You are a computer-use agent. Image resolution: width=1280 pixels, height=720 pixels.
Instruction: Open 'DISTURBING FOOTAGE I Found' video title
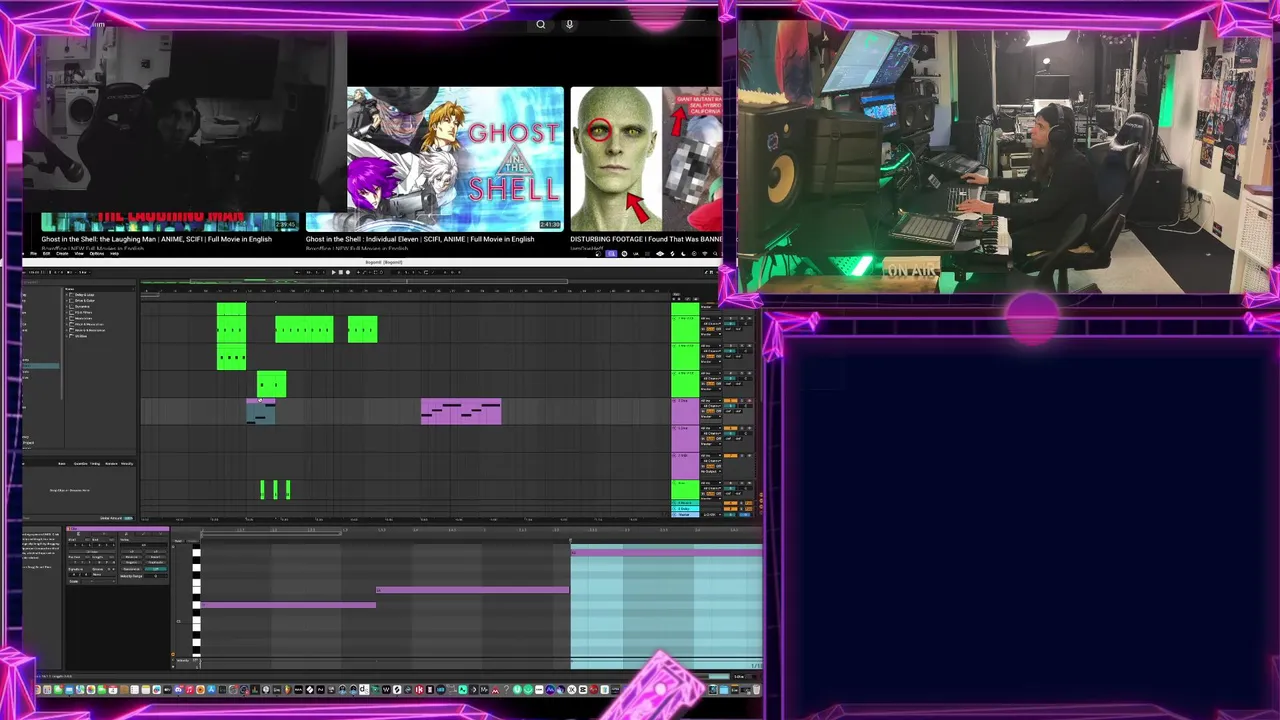click(646, 239)
